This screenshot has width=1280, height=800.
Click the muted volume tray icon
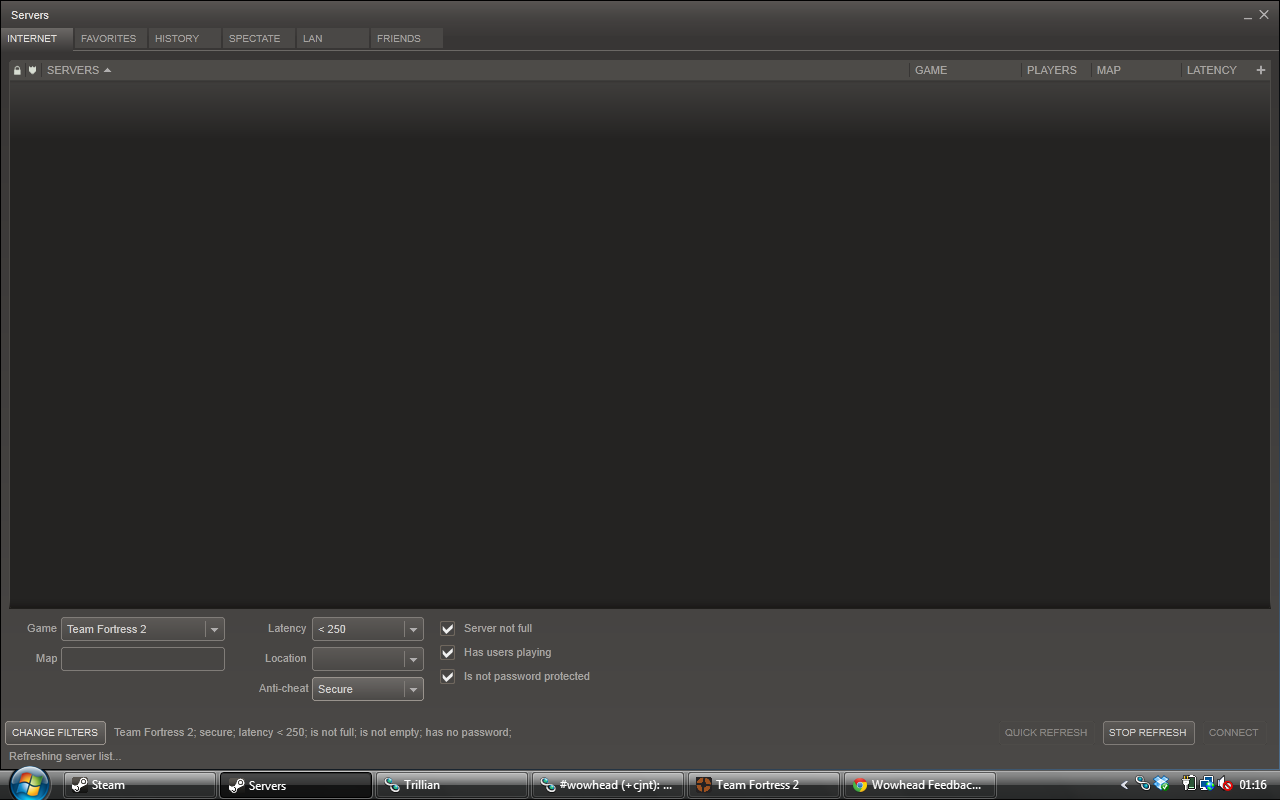tap(1225, 785)
